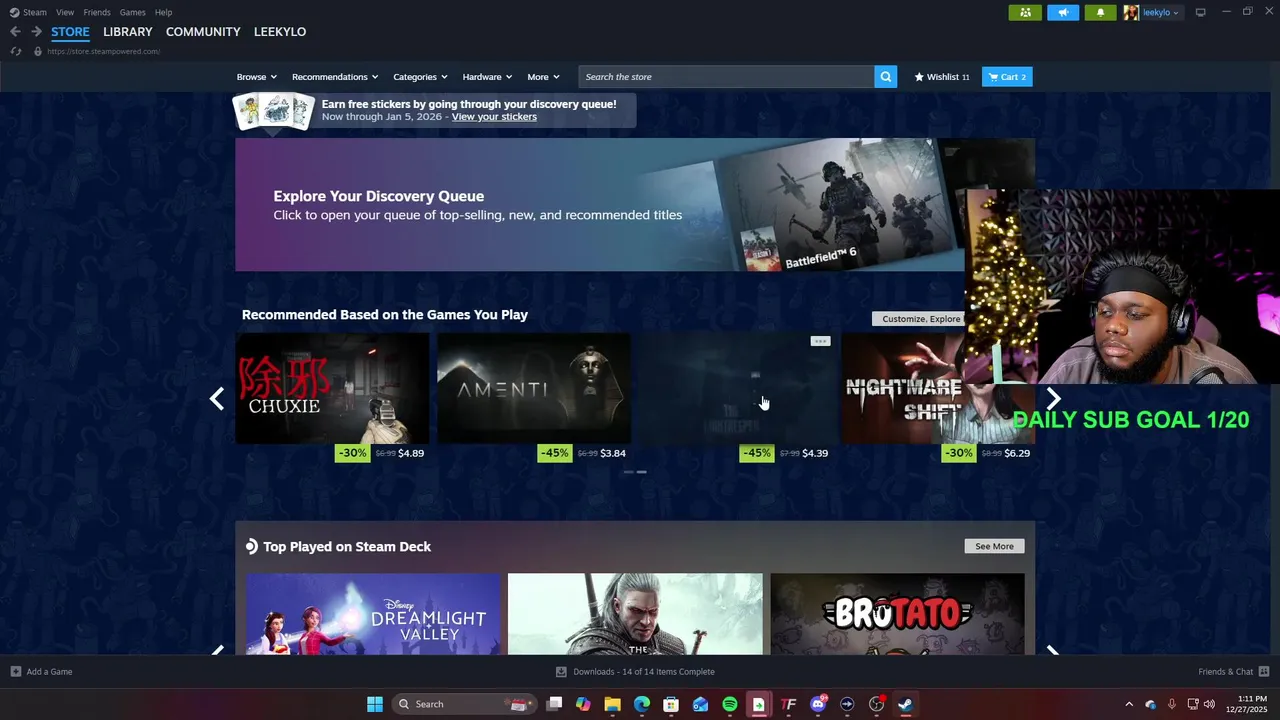This screenshot has width=1280, height=720.
Task: Switch to the COMMUNITY tab
Action: pyautogui.click(x=203, y=32)
